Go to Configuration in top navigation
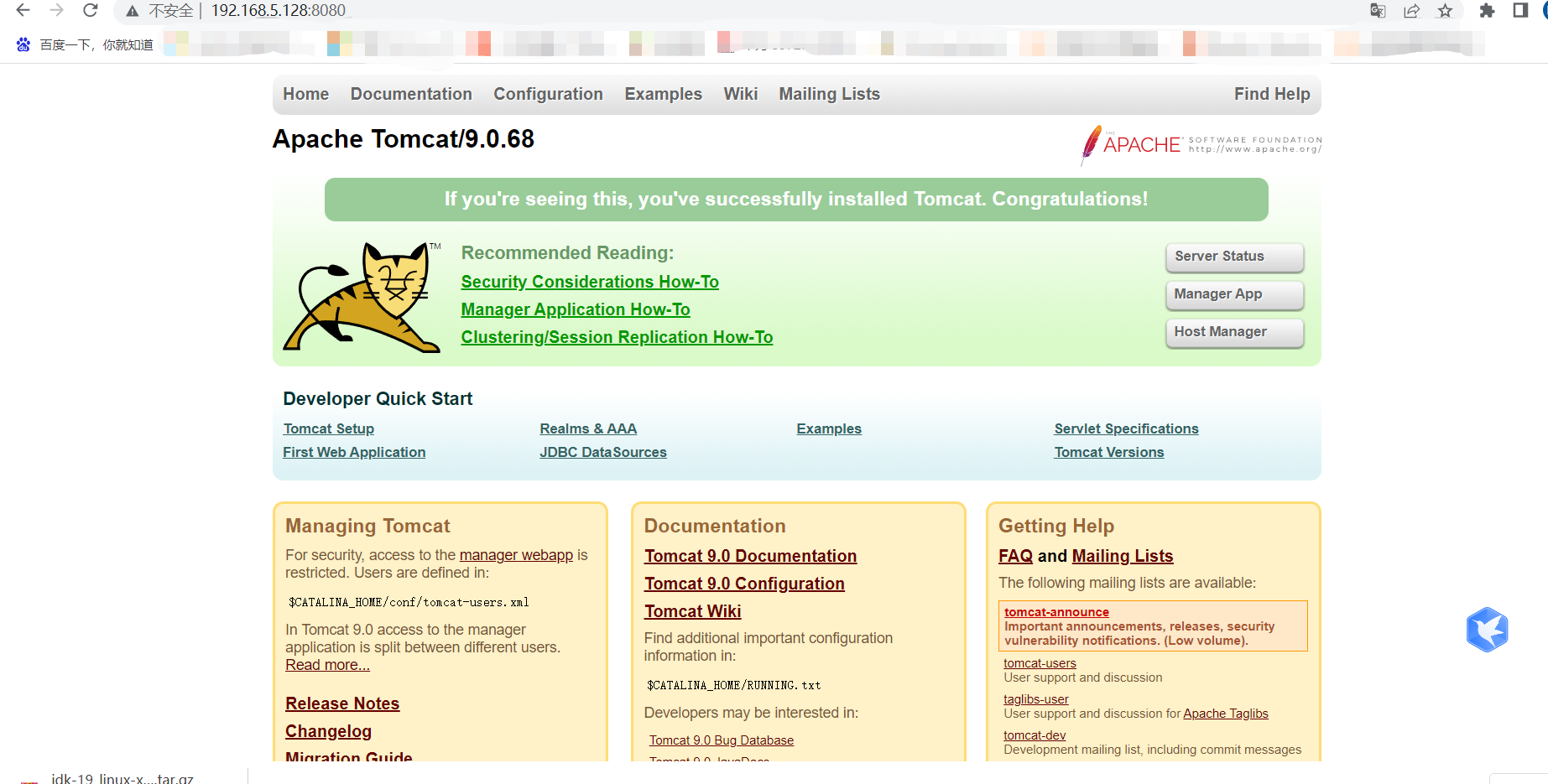 coord(548,94)
